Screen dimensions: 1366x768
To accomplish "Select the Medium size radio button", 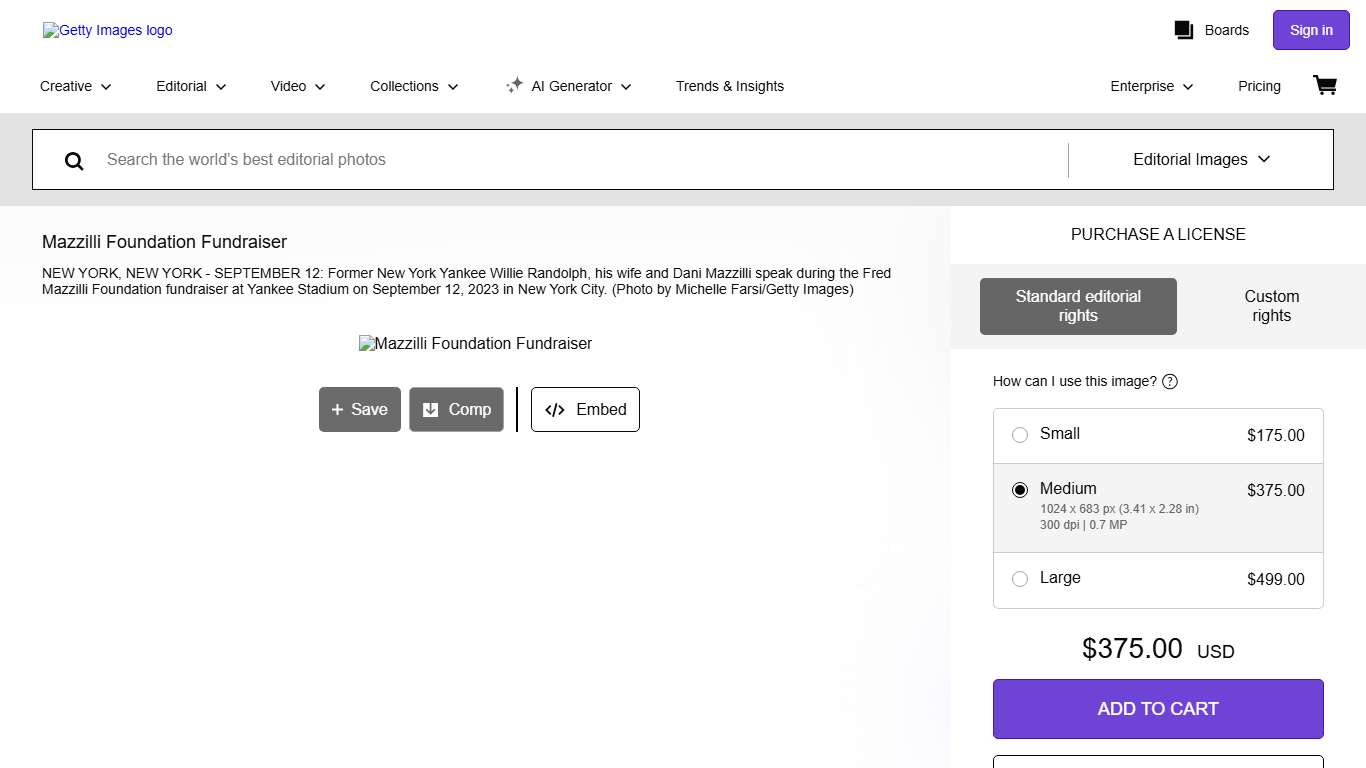I will 1020,490.
